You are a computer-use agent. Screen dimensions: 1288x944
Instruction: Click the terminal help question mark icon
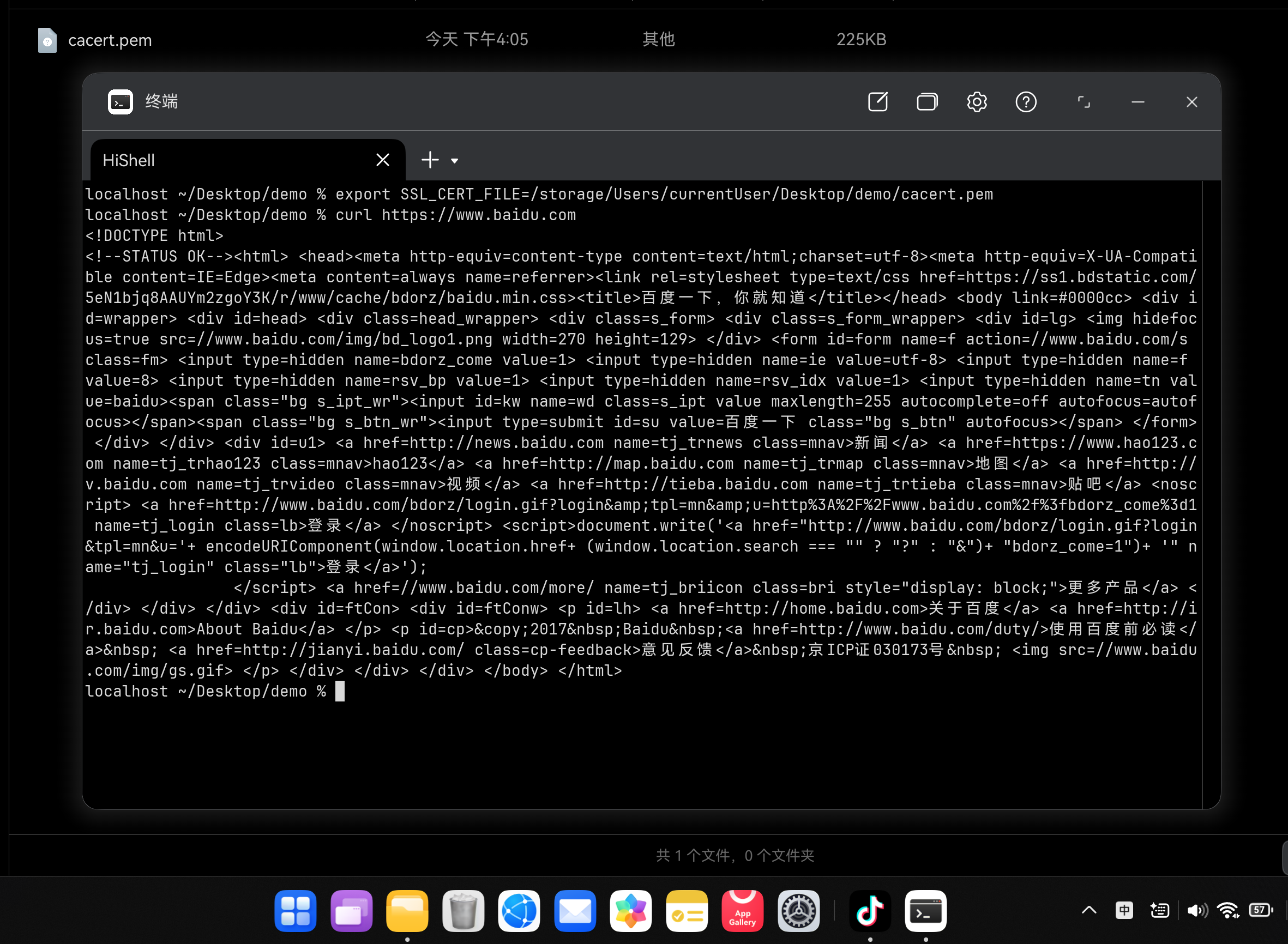[1026, 102]
